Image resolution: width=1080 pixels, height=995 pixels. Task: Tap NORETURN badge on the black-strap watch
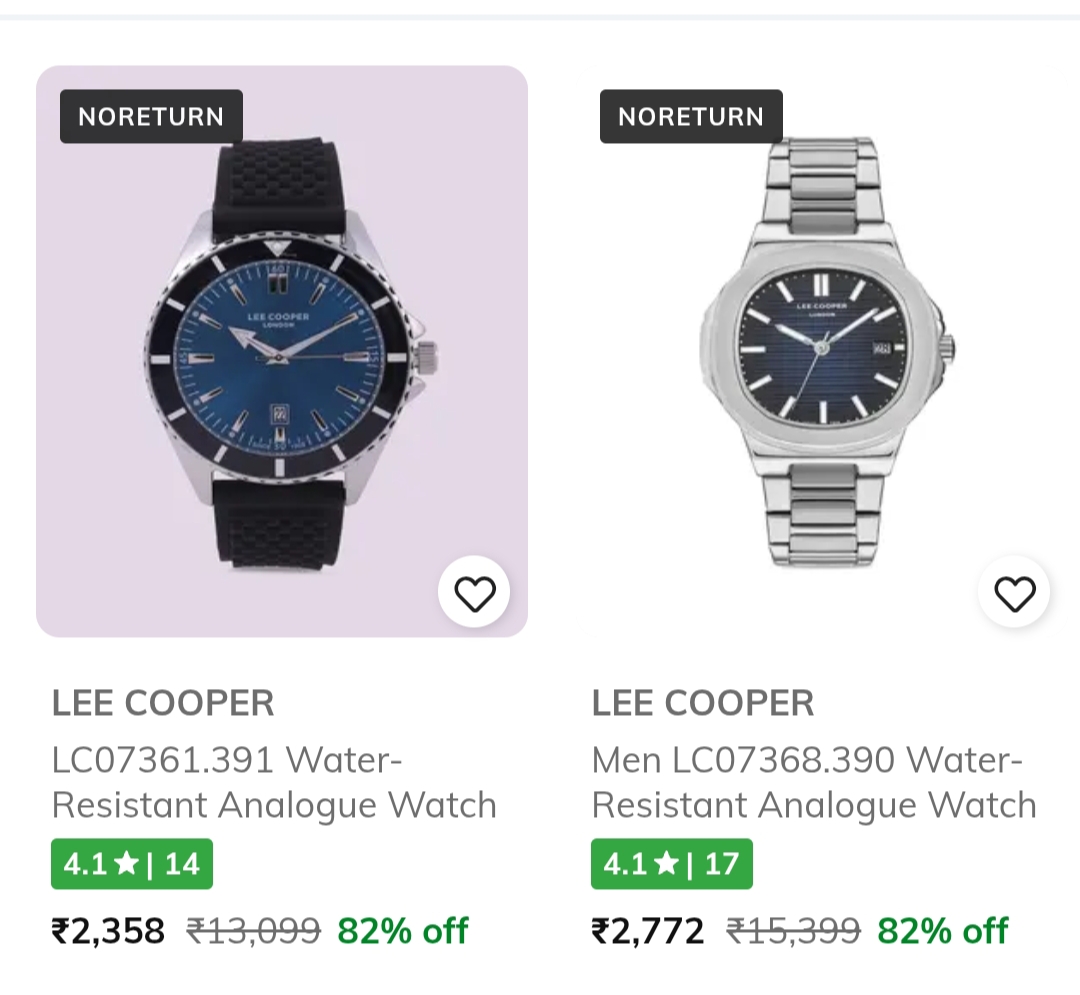pos(151,117)
